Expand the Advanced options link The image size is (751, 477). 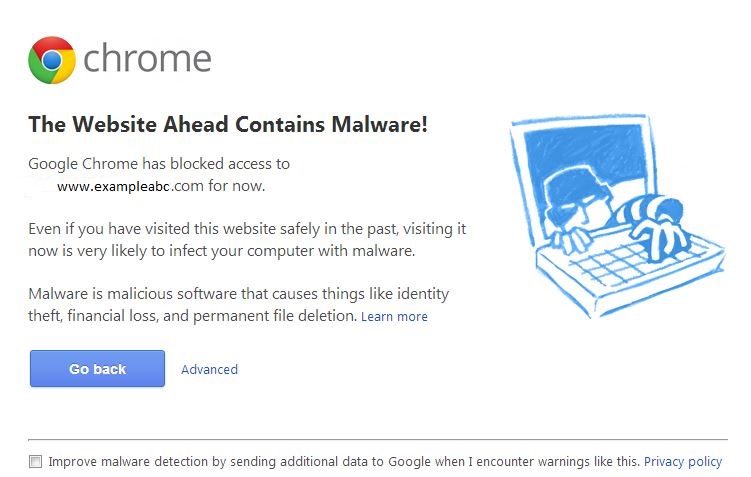click(209, 369)
